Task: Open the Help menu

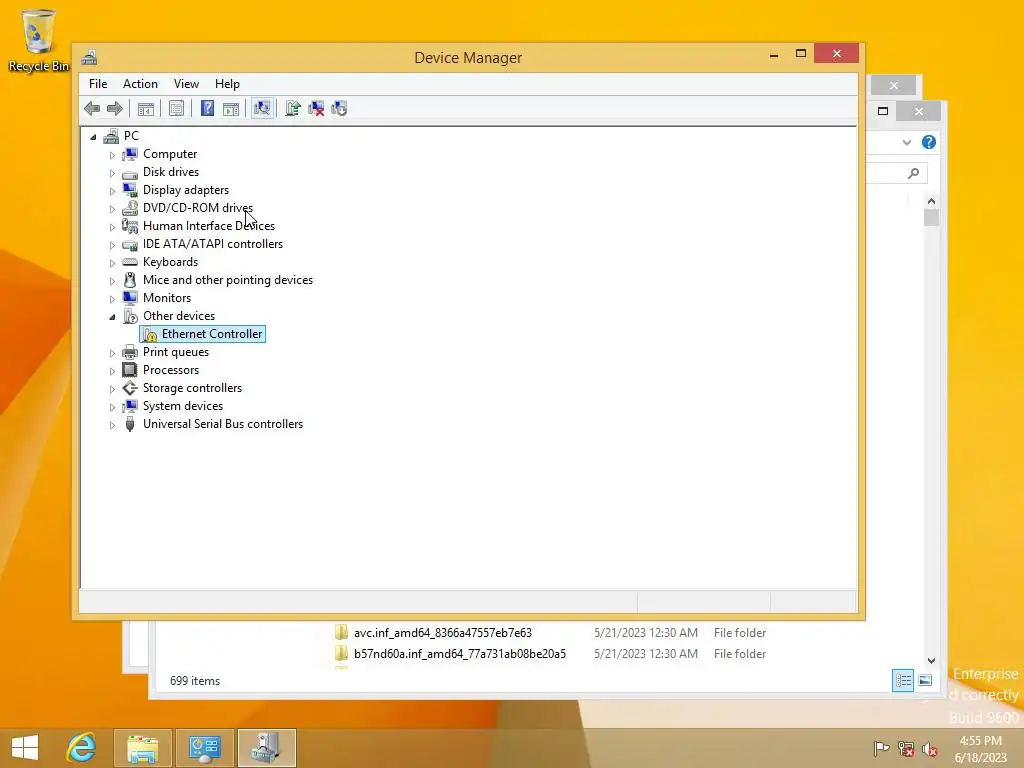Action: (x=227, y=84)
